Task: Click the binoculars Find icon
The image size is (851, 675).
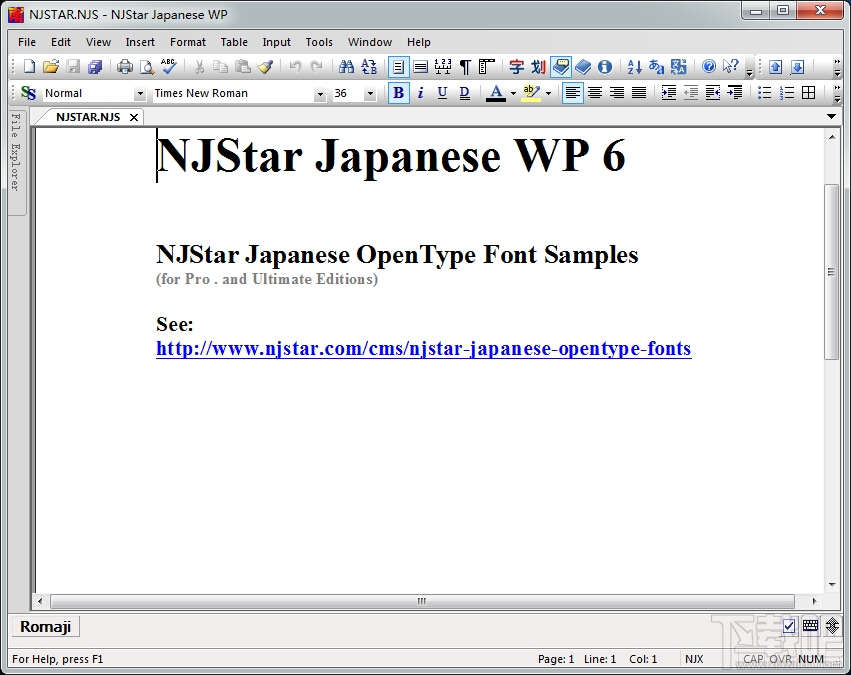Action: pos(346,67)
